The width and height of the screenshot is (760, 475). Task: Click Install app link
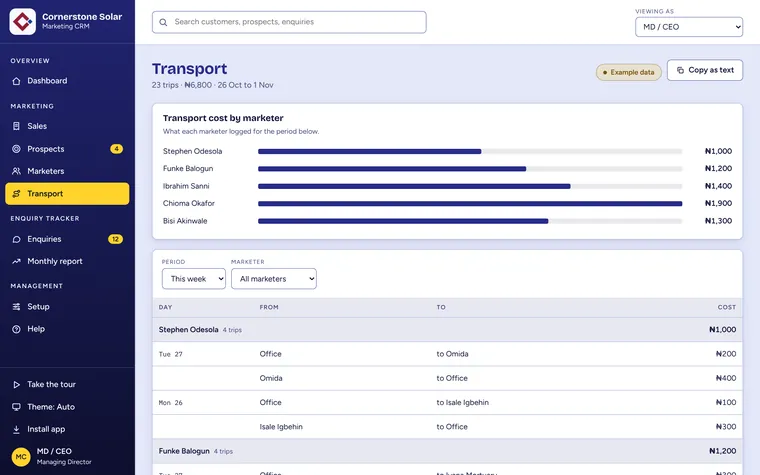pyautogui.click(x=67, y=429)
